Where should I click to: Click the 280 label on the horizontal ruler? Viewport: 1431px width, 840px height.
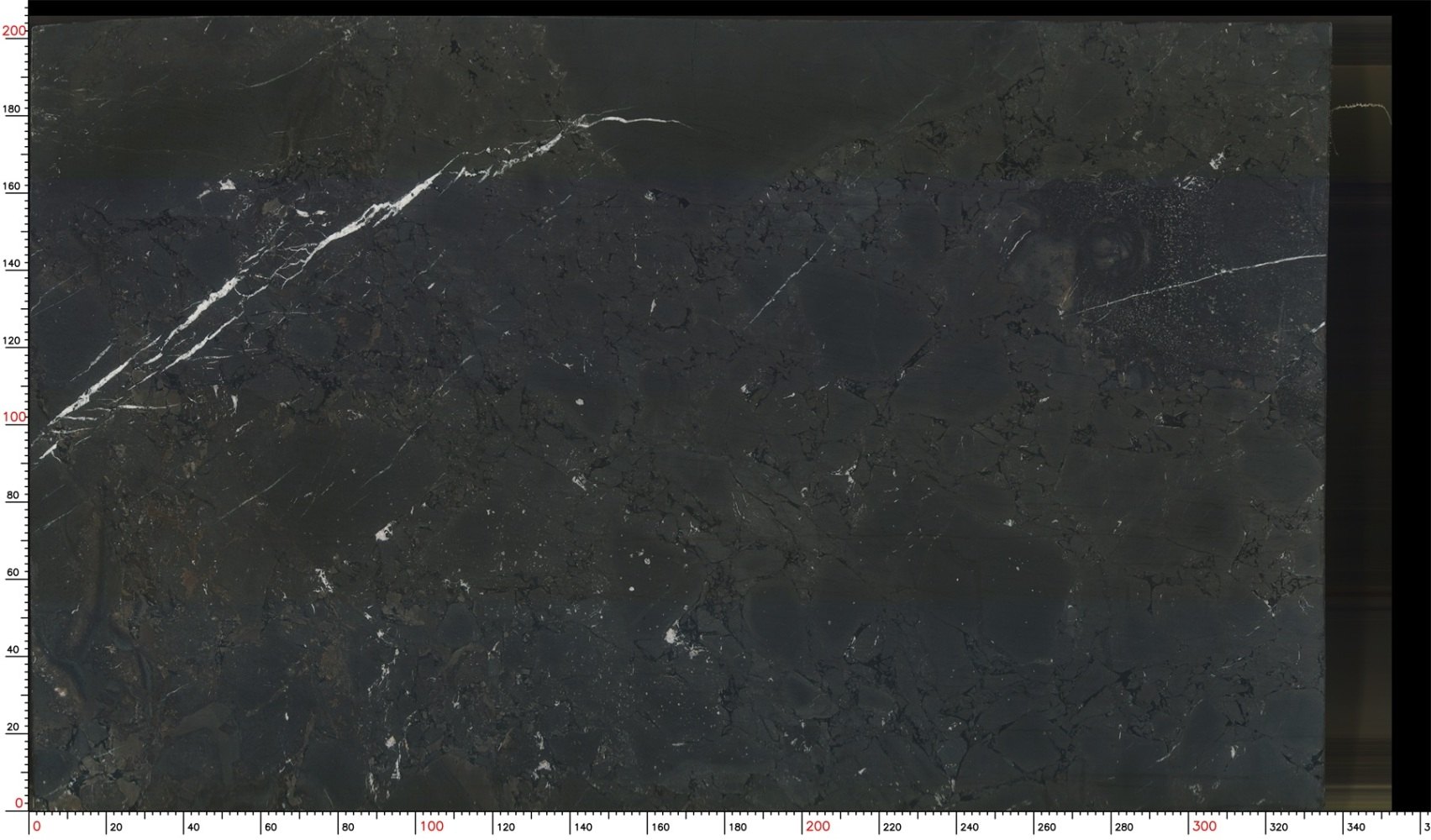click(1124, 827)
